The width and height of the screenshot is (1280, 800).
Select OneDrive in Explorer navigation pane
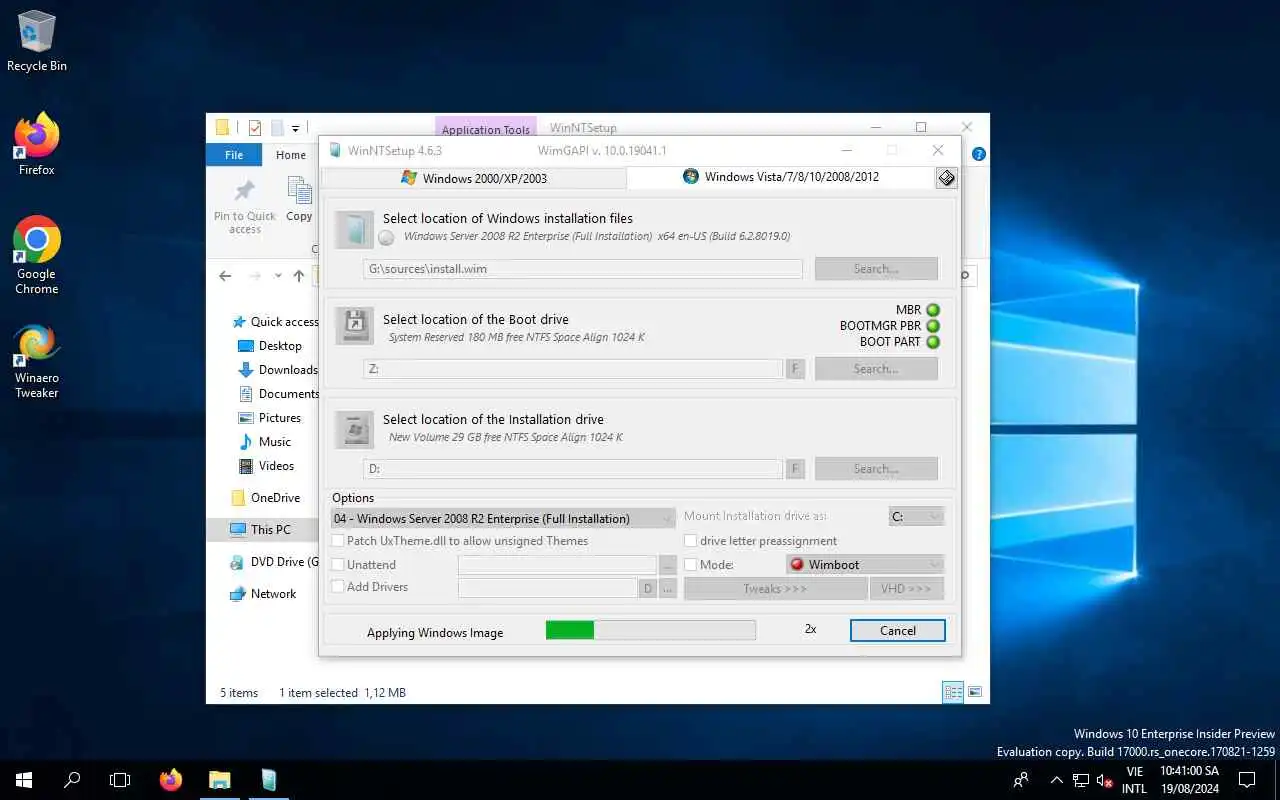pos(265,498)
